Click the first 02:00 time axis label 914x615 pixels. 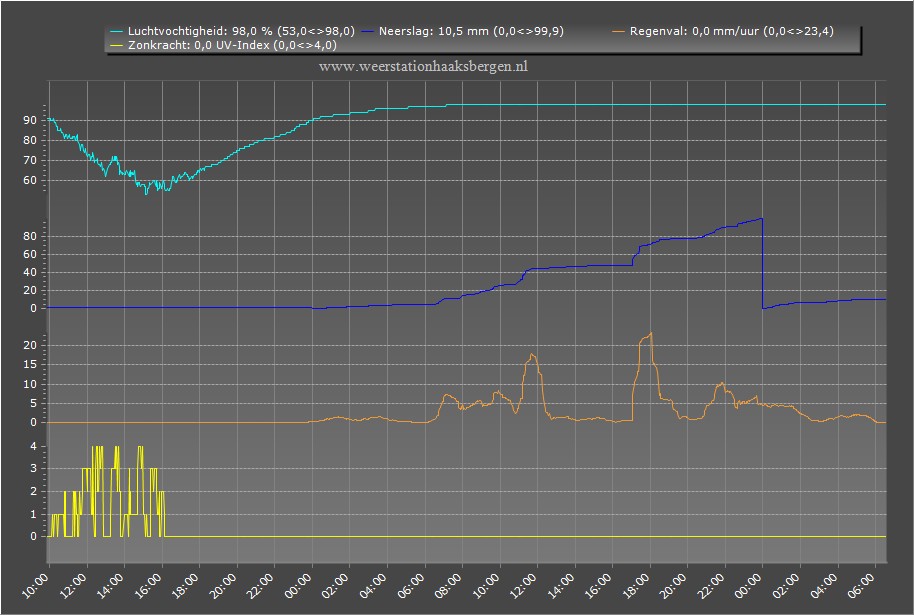point(336,585)
